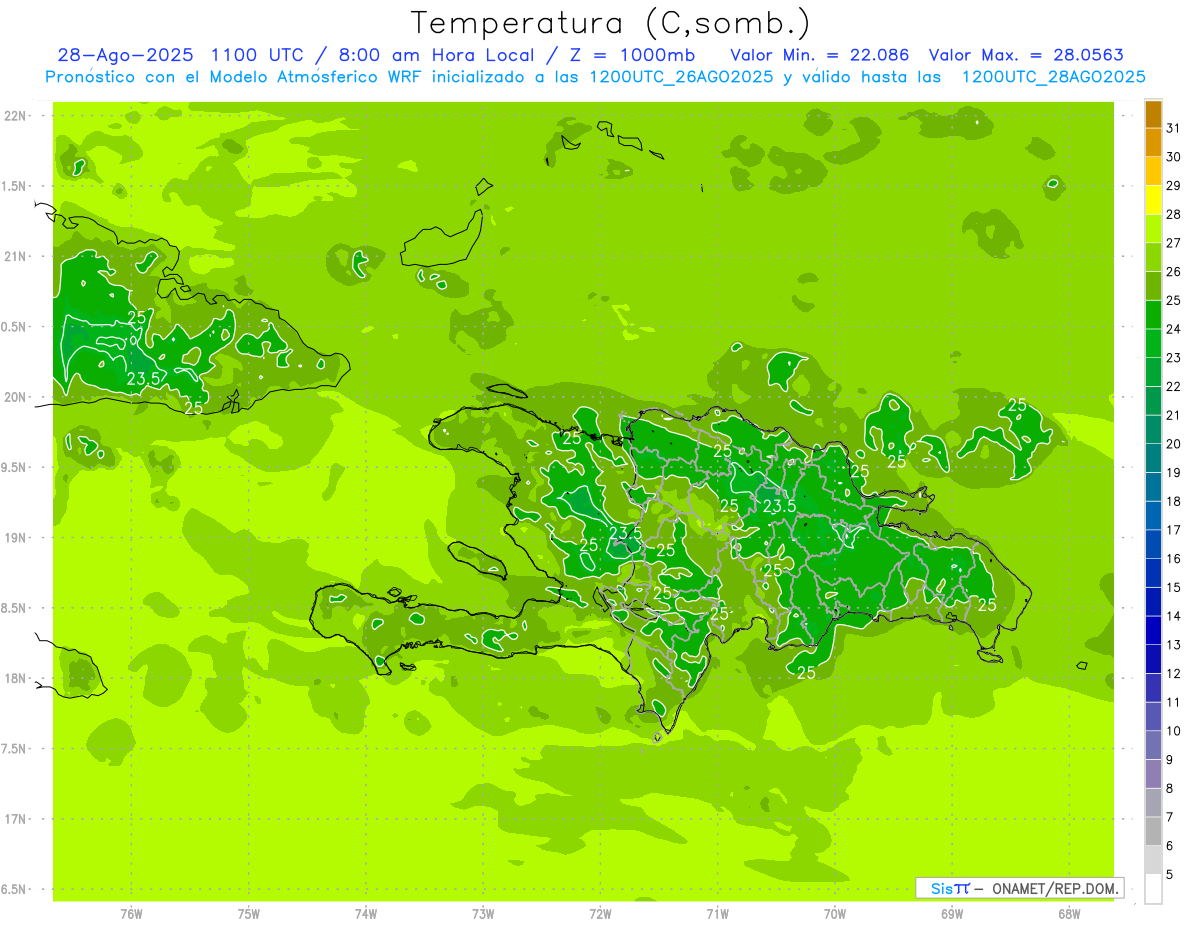The image size is (1200, 927).
Task: Click the title 'Temperatura (C,somb.)'
Action: (611, 23)
